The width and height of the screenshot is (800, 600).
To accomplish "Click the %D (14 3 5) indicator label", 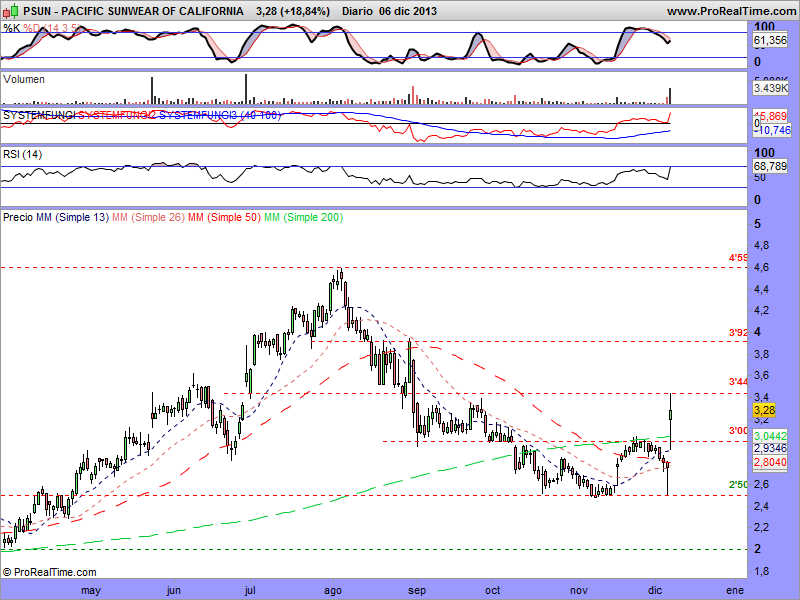I will pyautogui.click(x=51, y=28).
